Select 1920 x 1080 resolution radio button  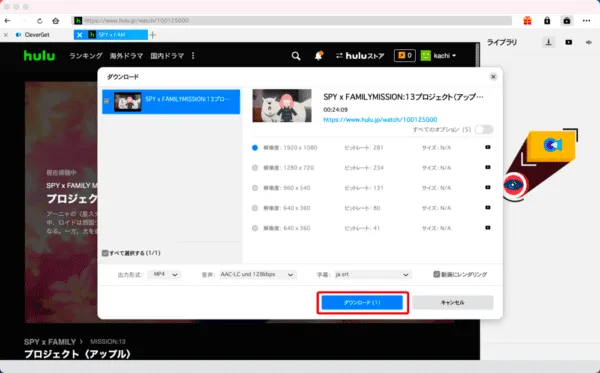point(255,148)
